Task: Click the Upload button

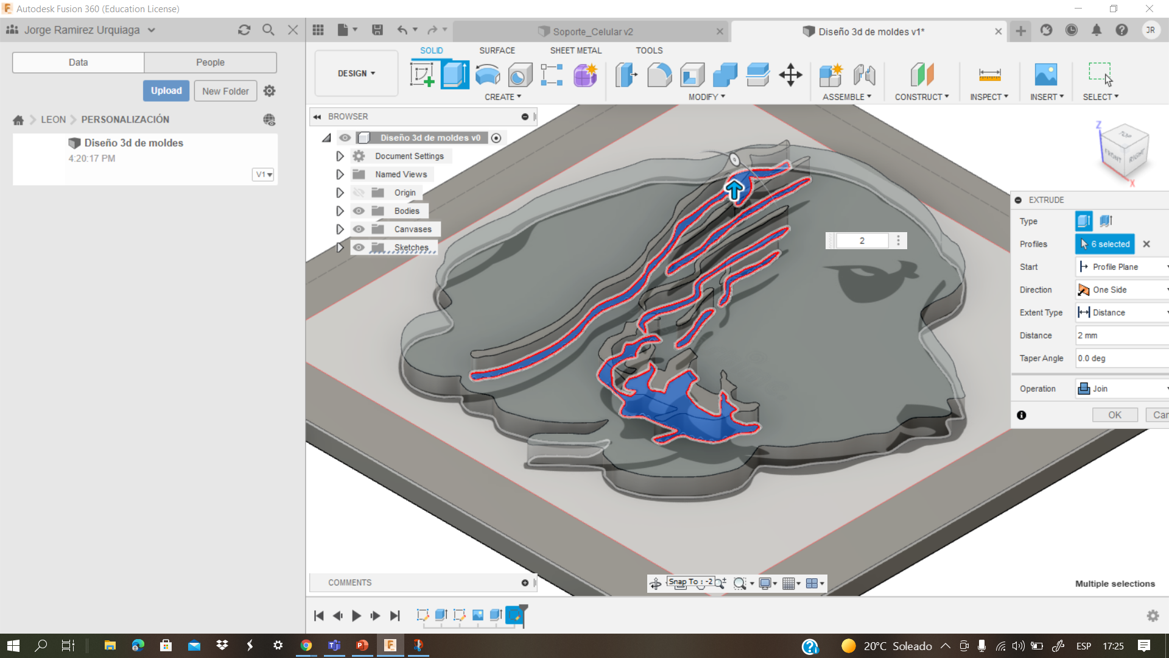Action: 166,91
